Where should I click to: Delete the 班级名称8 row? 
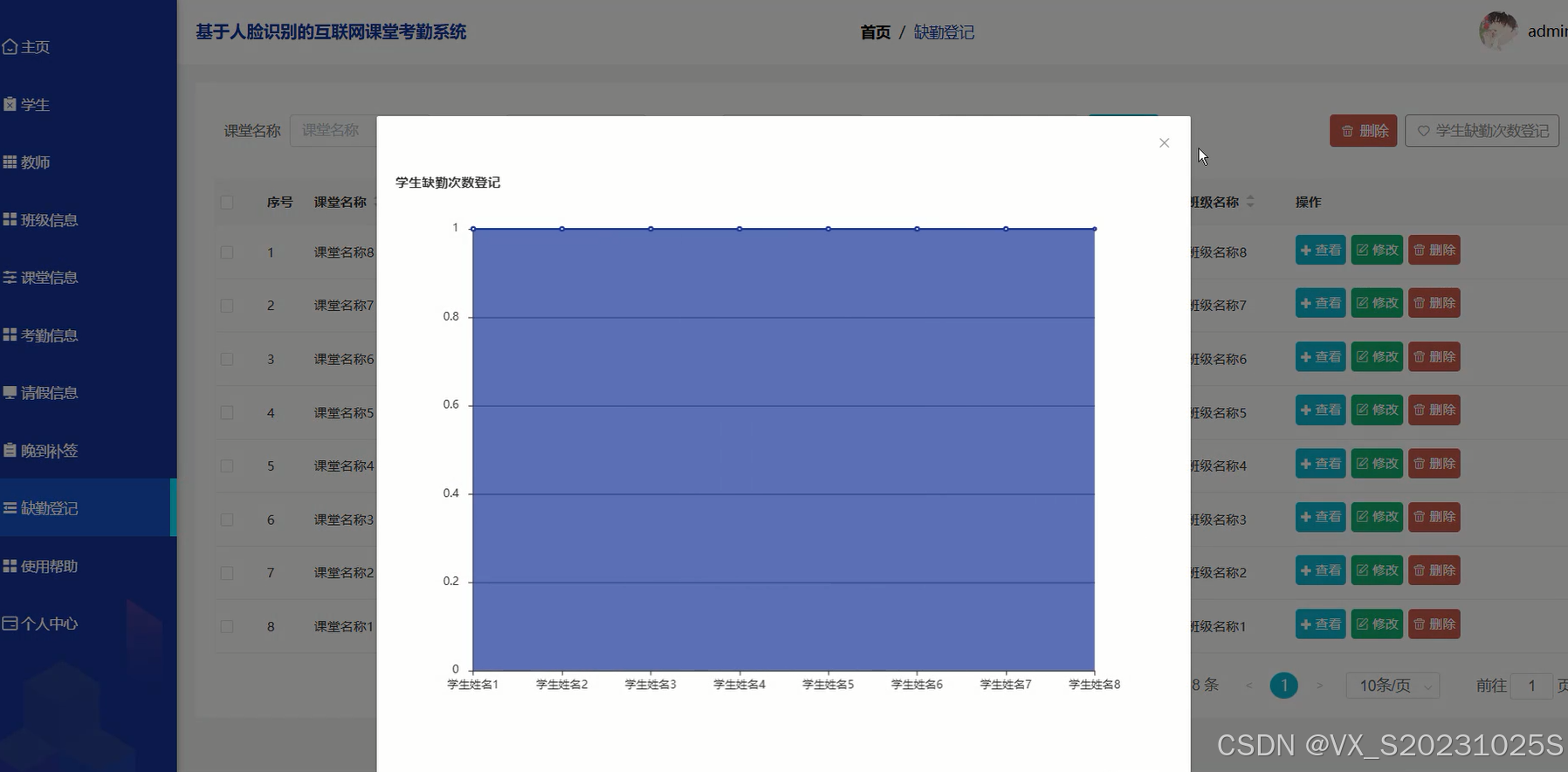[1434, 251]
